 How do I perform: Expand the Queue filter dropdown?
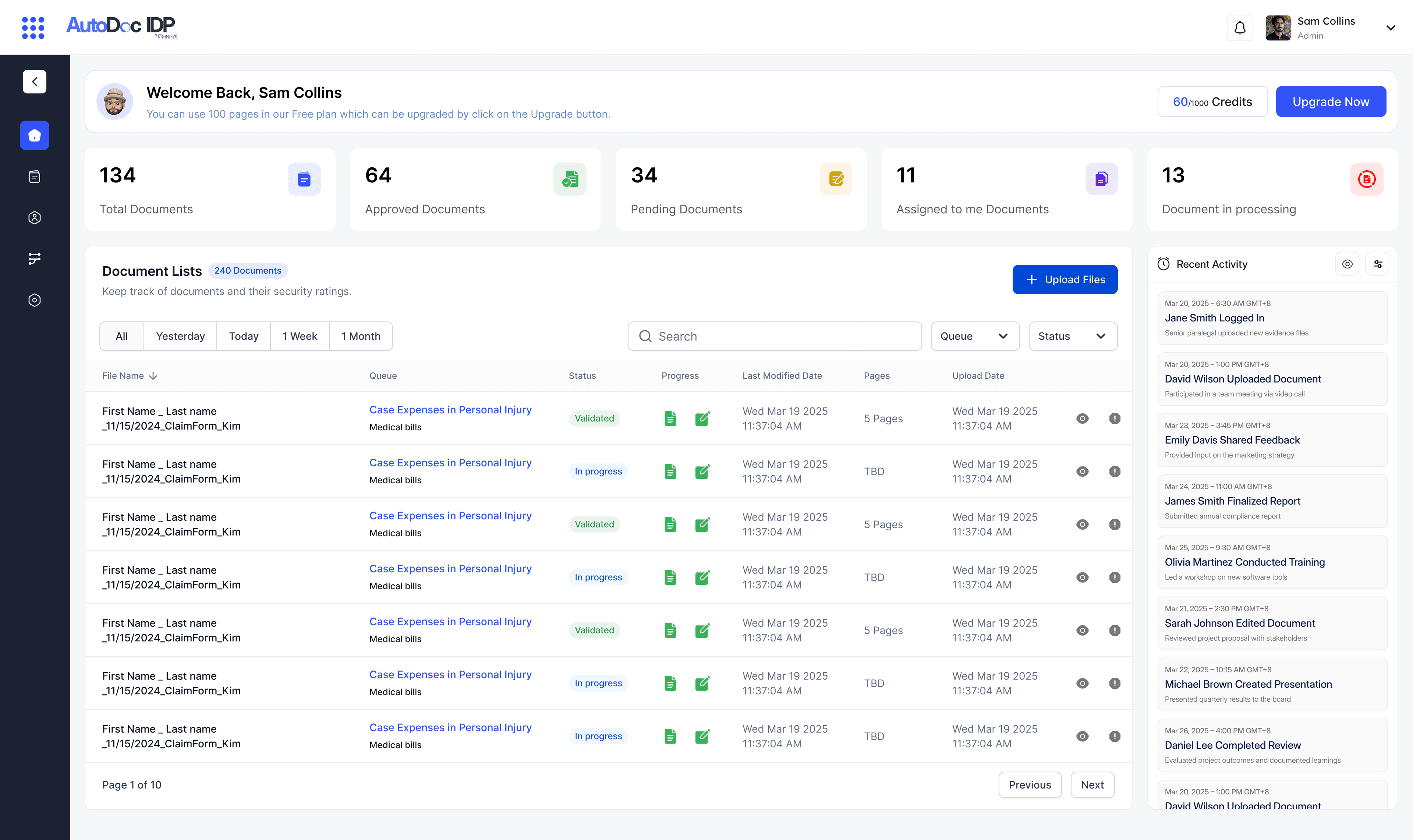coord(975,336)
